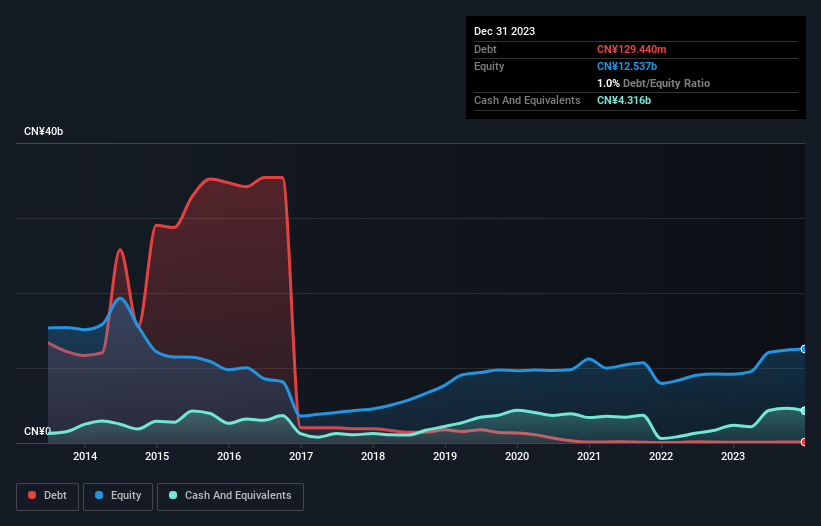Click the 1.0% Debt/Equity Ratio text
The width and height of the screenshot is (821, 526).
click(653, 83)
